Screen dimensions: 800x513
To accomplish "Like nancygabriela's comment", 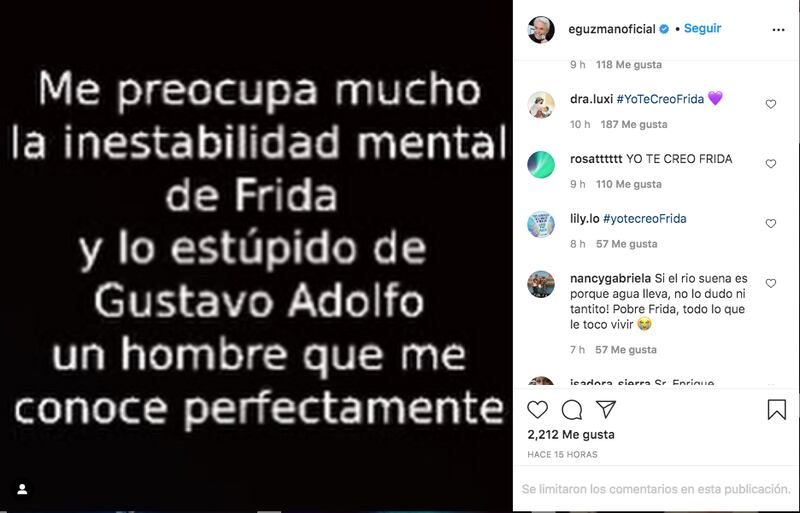I will coord(770,283).
